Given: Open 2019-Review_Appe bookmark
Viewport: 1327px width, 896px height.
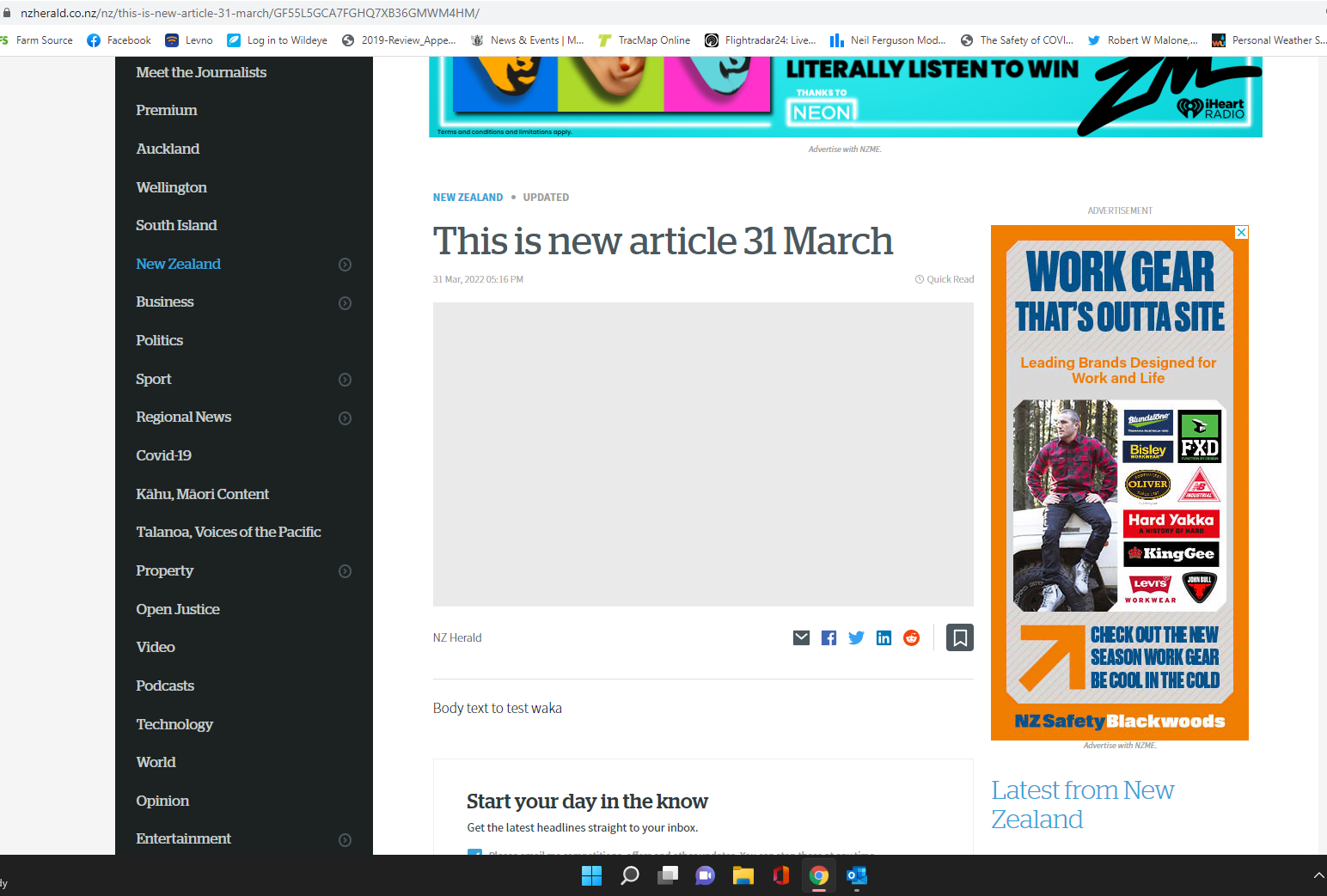Looking at the screenshot, I should pos(399,40).
